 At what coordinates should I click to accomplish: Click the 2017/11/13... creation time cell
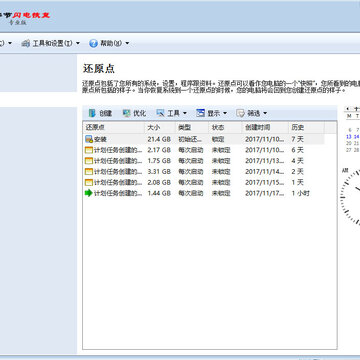click(x=265, y=161)
